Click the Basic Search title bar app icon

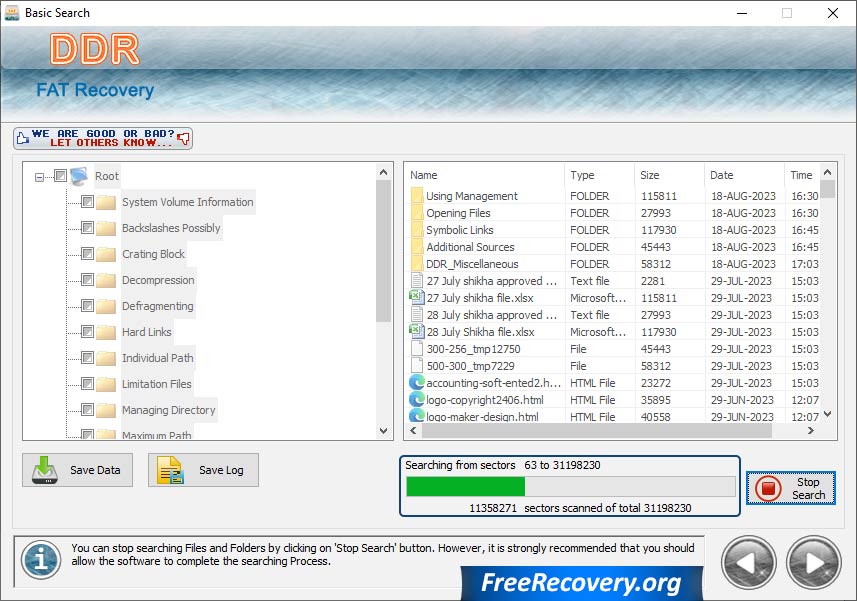click(x=11, y=13)
